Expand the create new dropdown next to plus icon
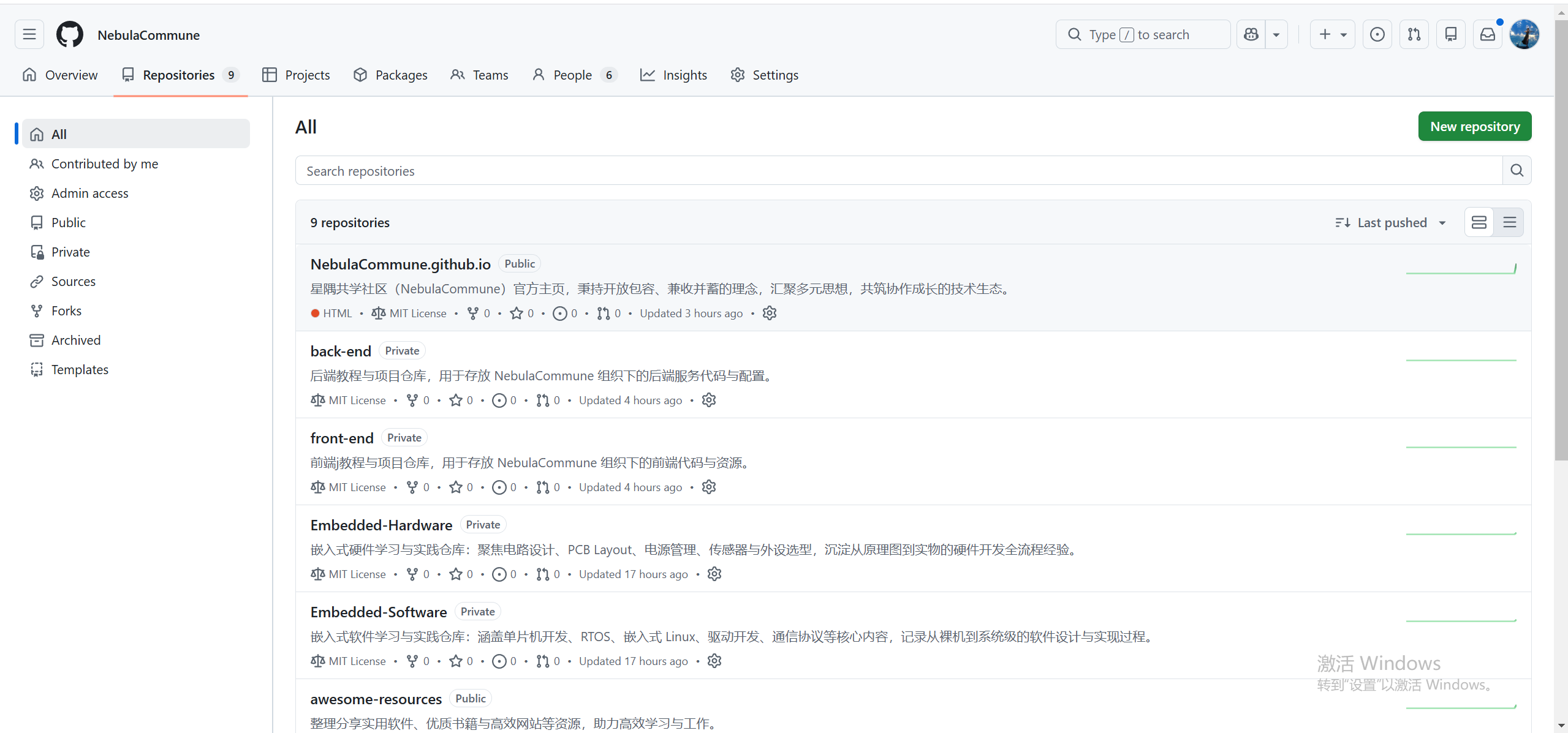 click(1342, 34)
